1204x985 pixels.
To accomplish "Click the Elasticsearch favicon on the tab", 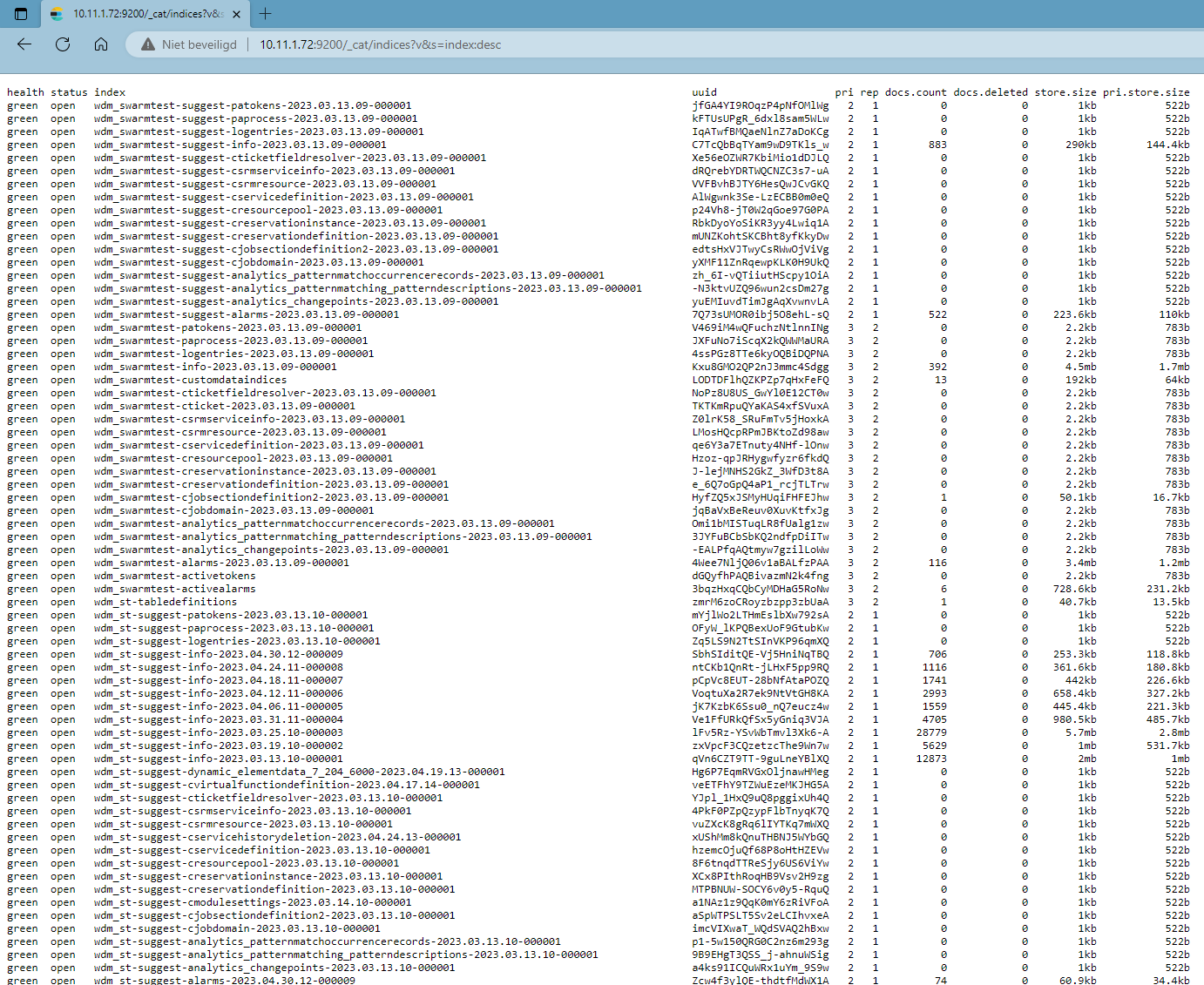I will coord(57,14).
